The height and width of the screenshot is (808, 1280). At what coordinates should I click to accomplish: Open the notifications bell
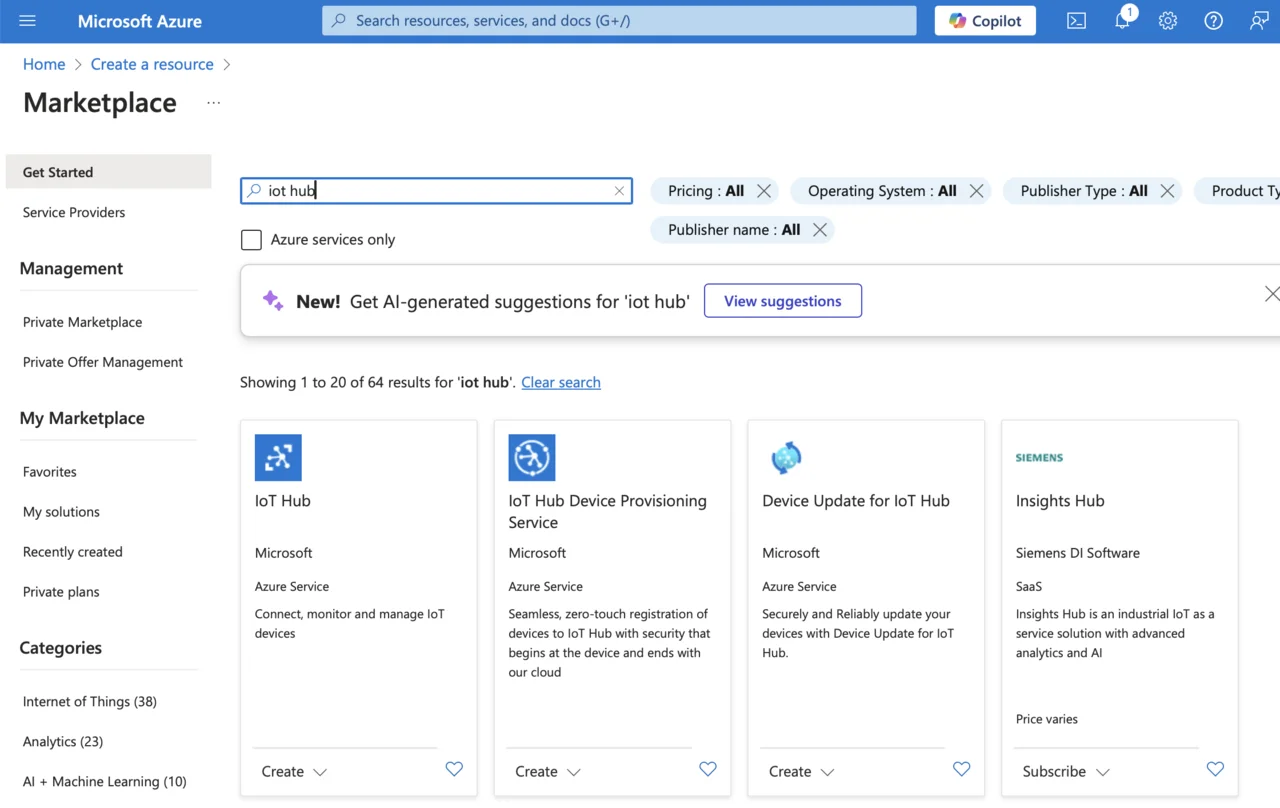(1122, 21)
